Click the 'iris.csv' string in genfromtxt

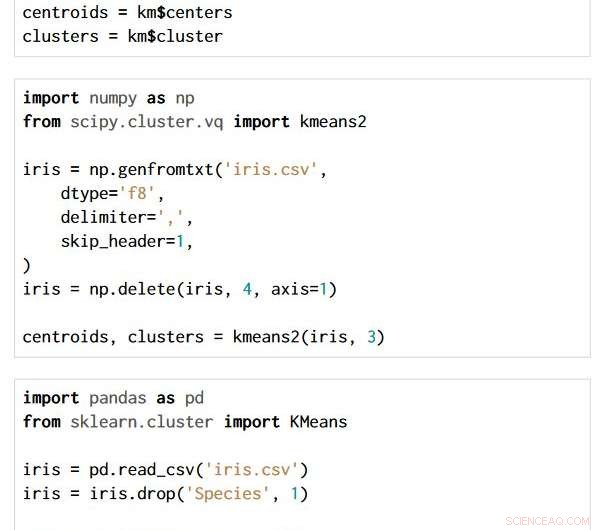point(270,169)
